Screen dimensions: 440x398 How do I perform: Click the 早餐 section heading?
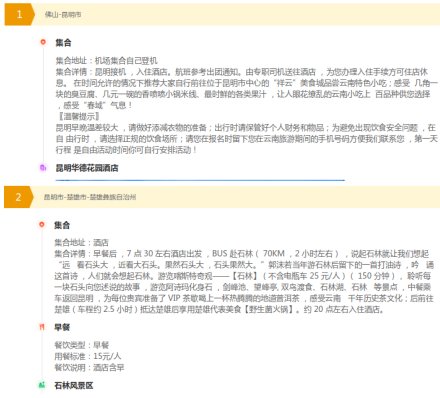pyautogui.click(x=62, y=327)
